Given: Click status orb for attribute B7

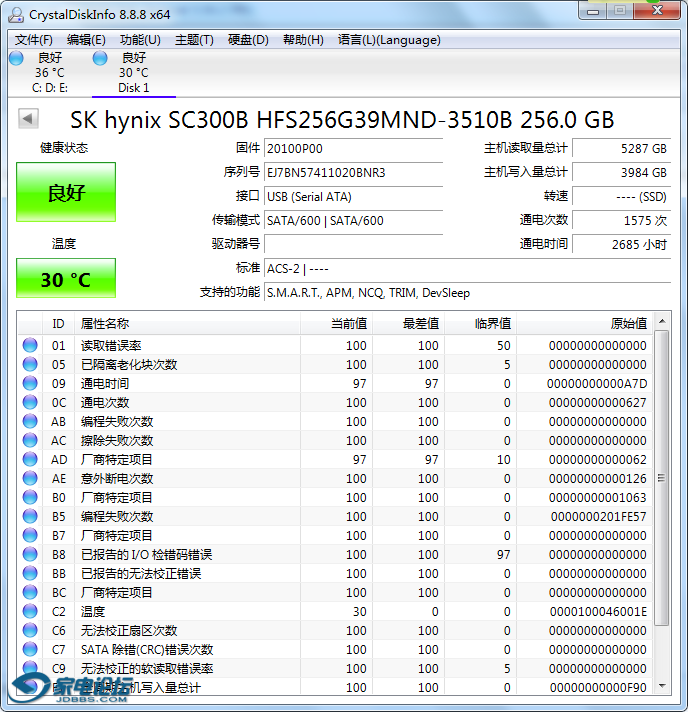Looking at the screenshot, I should coord(30,535).
